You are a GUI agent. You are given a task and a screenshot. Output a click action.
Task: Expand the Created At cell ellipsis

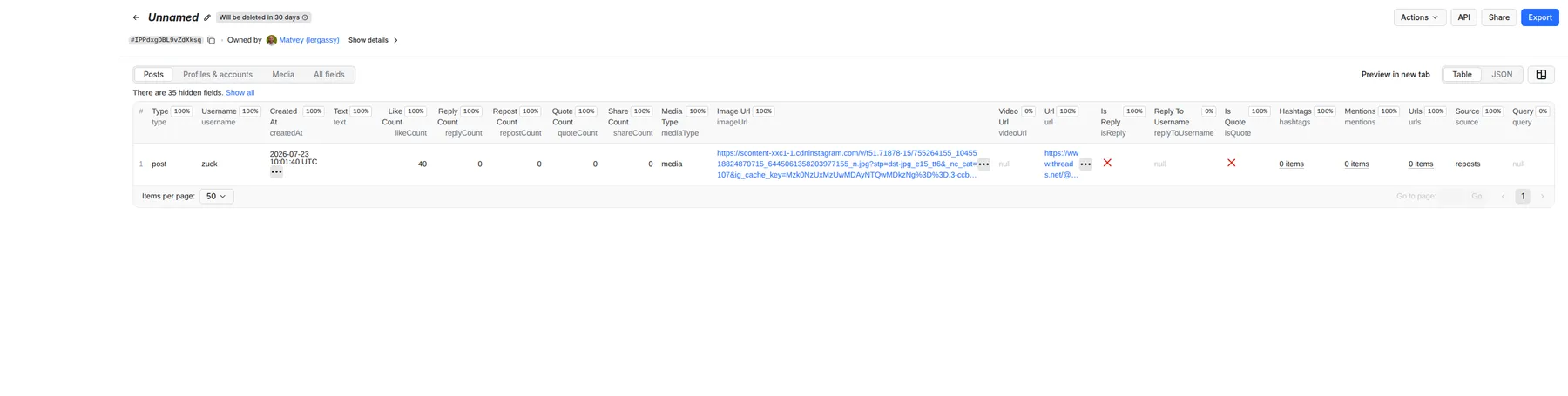point(276,172)
